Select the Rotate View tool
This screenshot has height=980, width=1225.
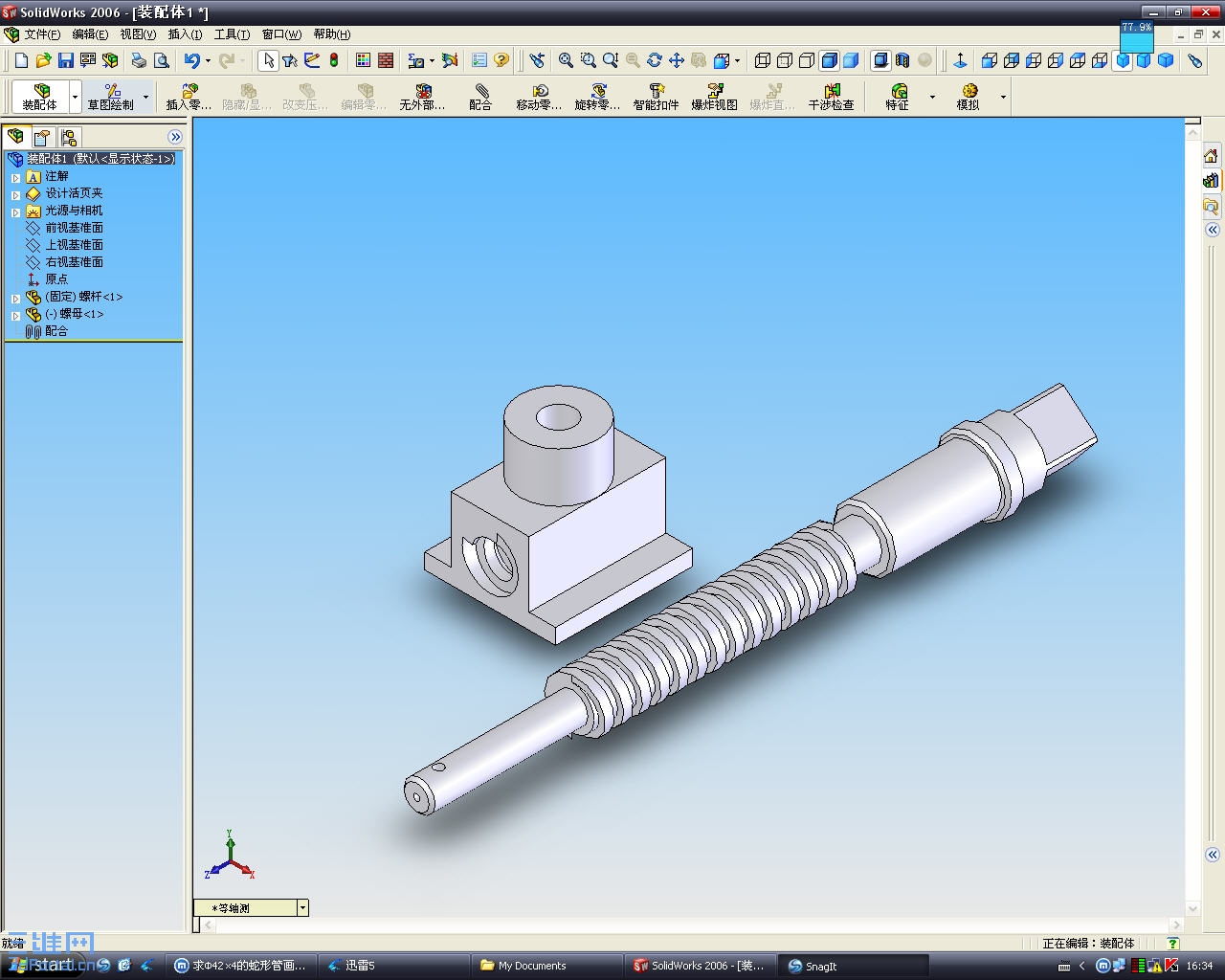coord(655,60)
